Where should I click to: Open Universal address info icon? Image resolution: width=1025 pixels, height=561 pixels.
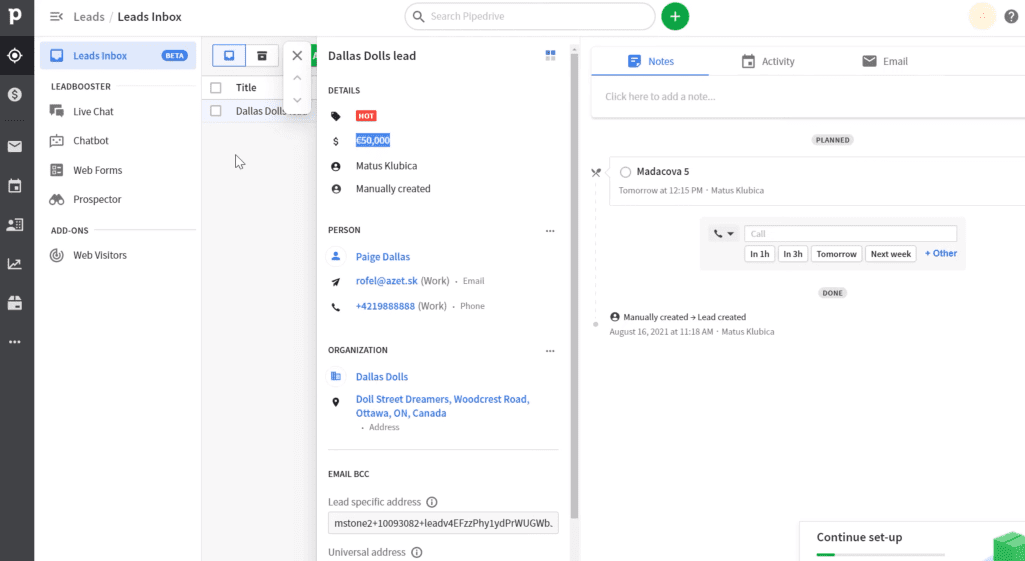[416, 552]
